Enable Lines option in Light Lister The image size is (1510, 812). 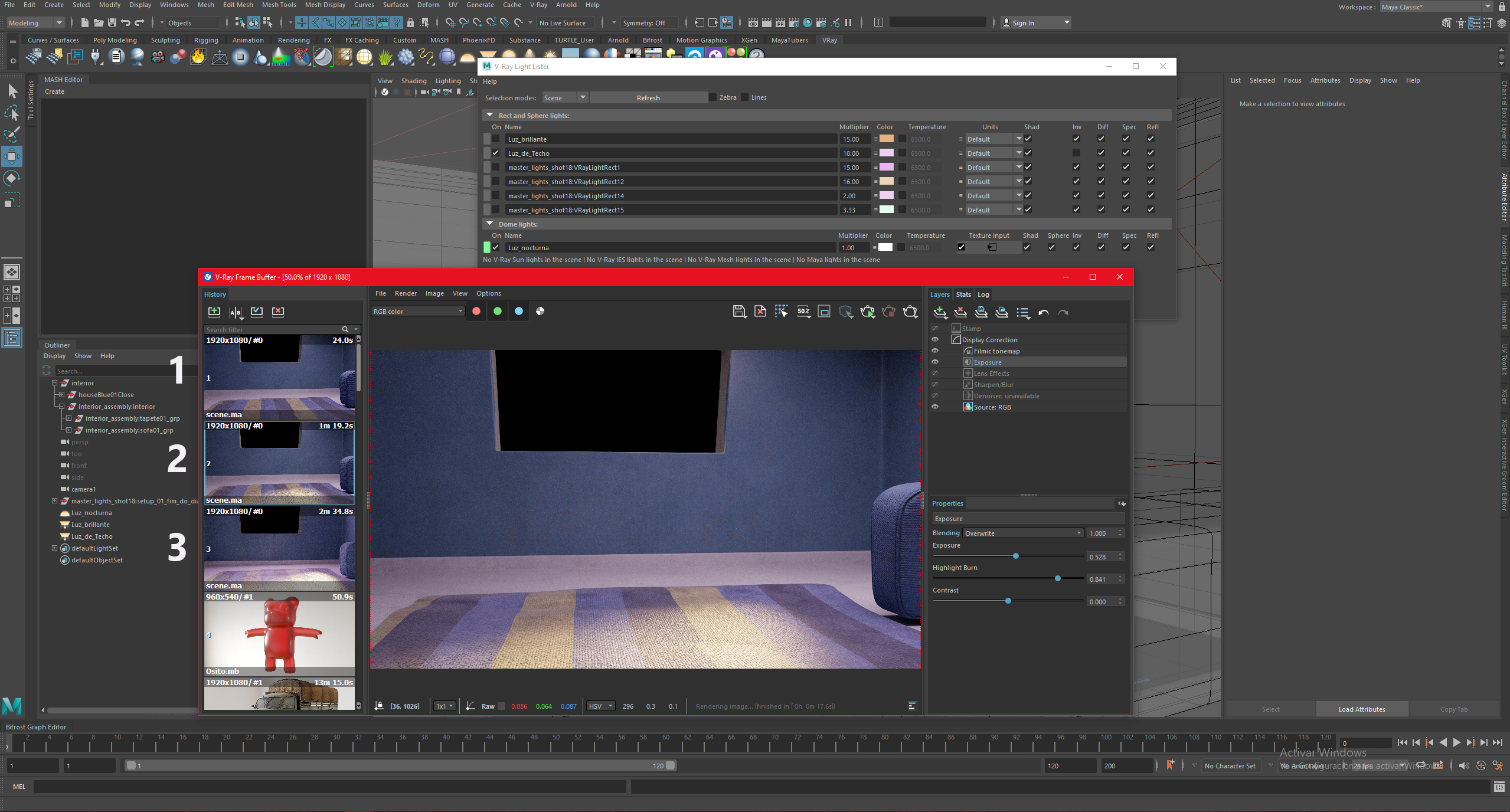click(744, 97)
